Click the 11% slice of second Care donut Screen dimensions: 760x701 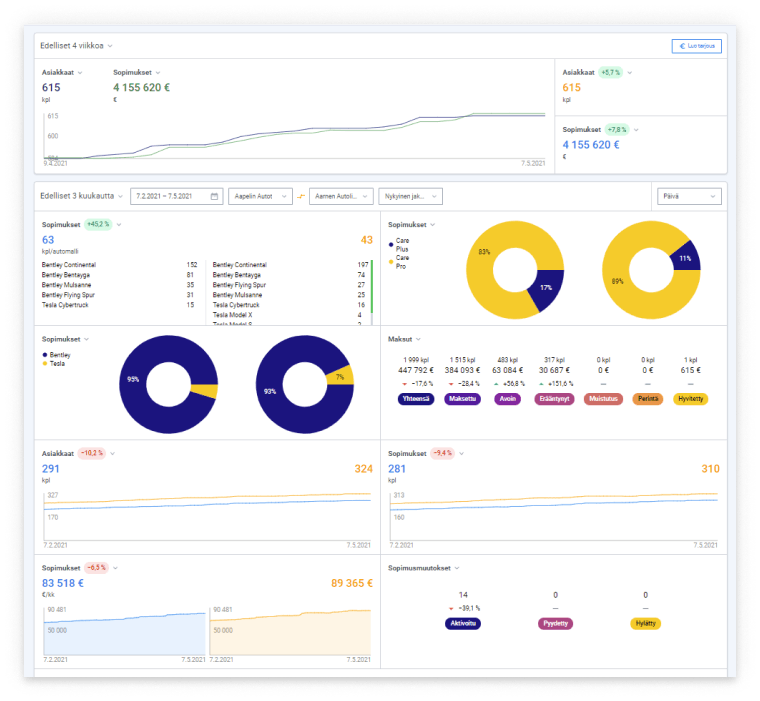[x=687, y=257]
